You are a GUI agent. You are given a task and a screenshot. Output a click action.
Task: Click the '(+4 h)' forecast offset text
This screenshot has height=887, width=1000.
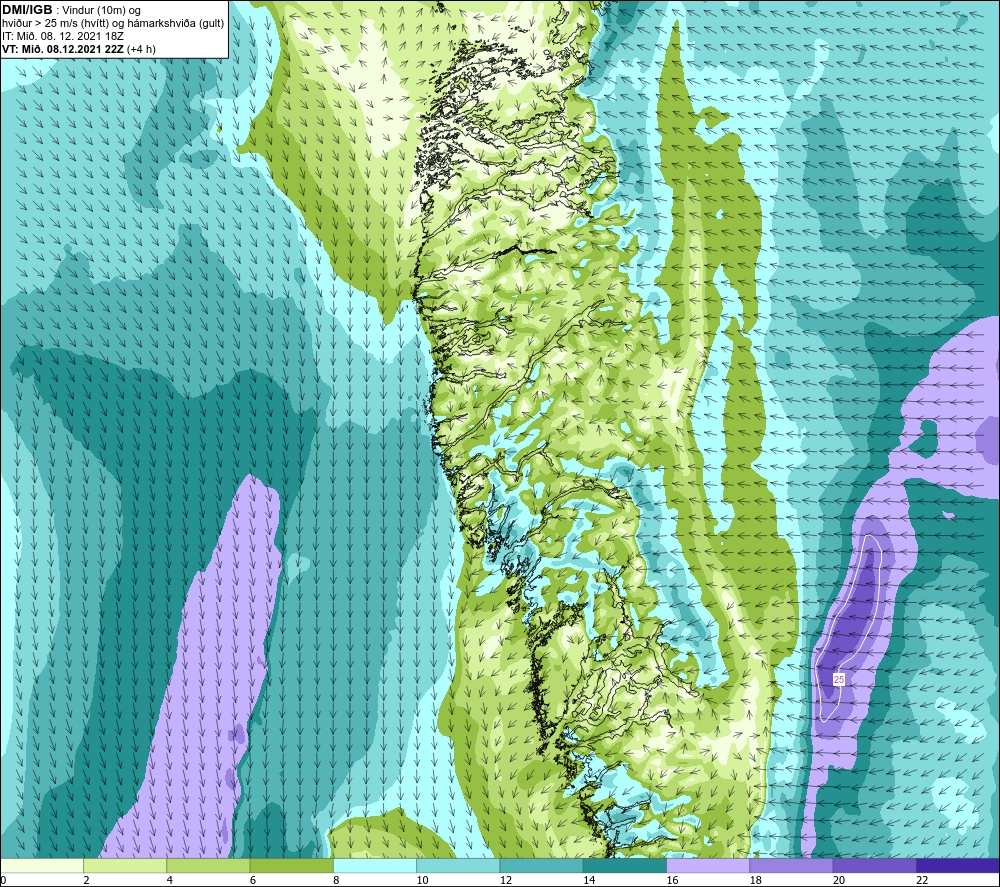142,49
